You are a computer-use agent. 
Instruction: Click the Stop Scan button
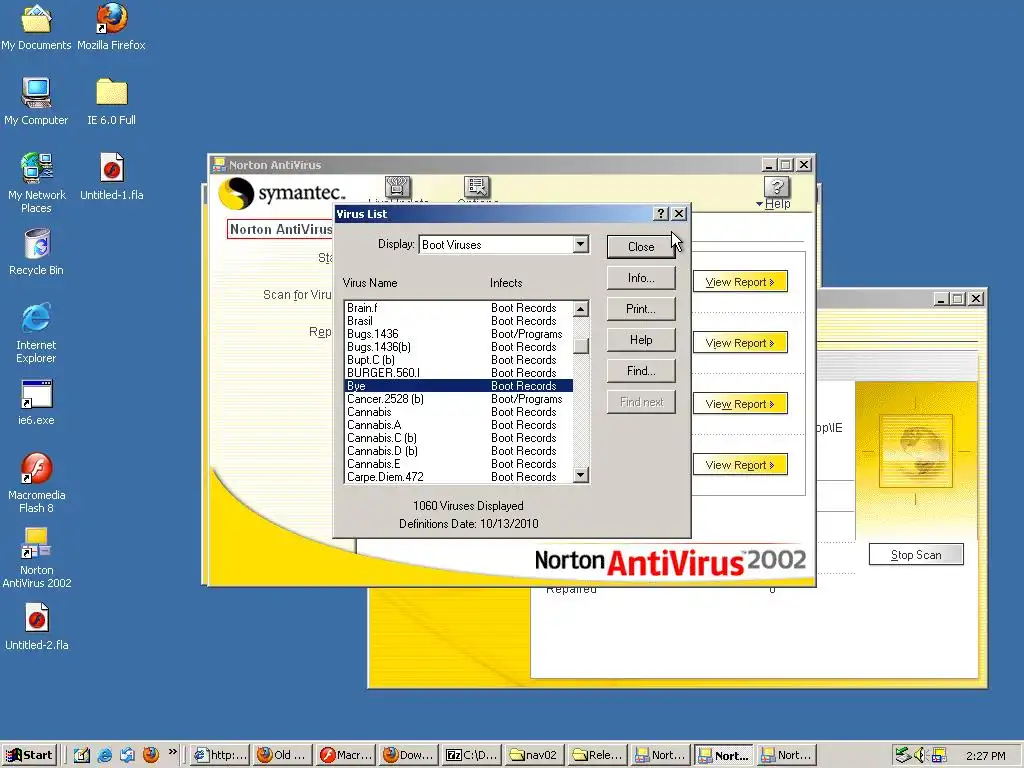[916, 554]
